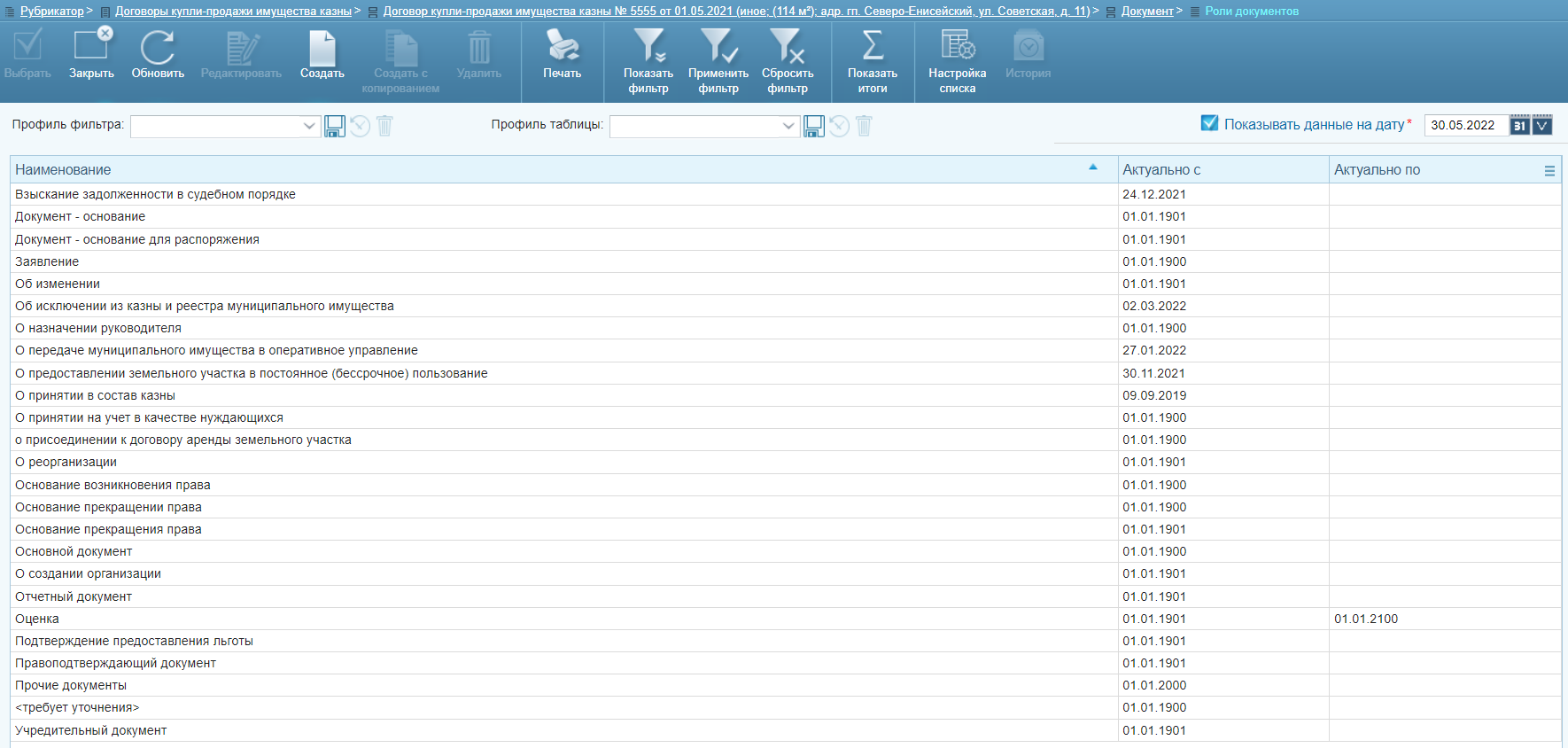Select the Заявление row

tap(785, 261)
